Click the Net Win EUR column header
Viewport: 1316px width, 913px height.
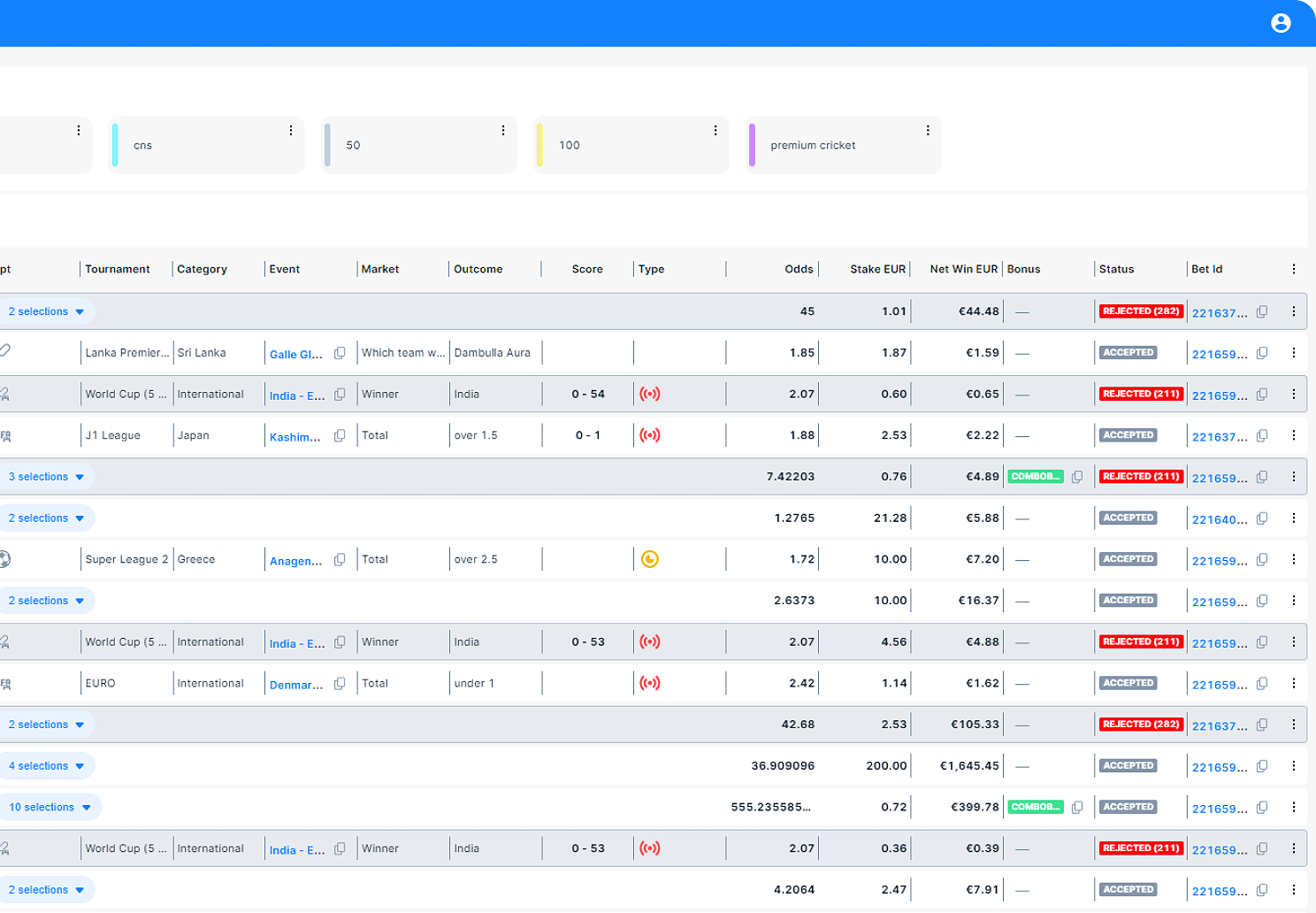pyautogui.click(x=964, y=269)
